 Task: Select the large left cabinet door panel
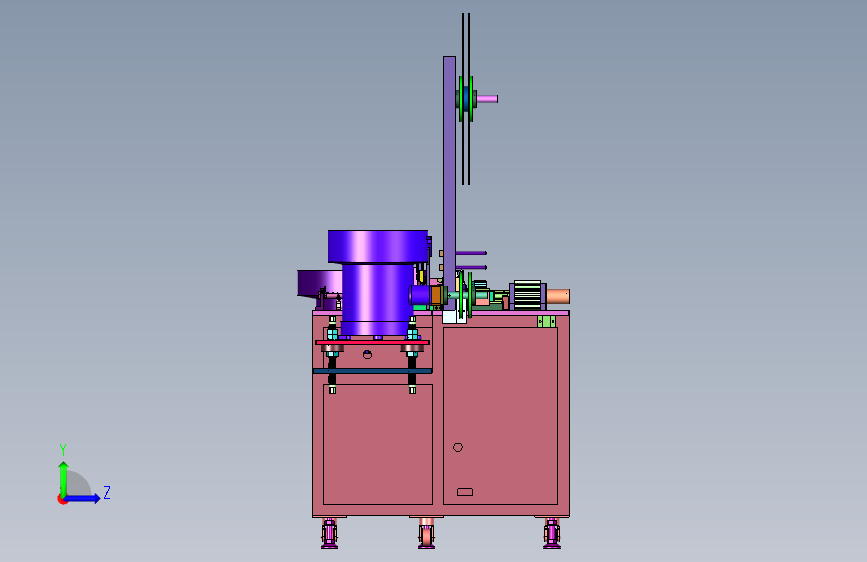(378, 444)
